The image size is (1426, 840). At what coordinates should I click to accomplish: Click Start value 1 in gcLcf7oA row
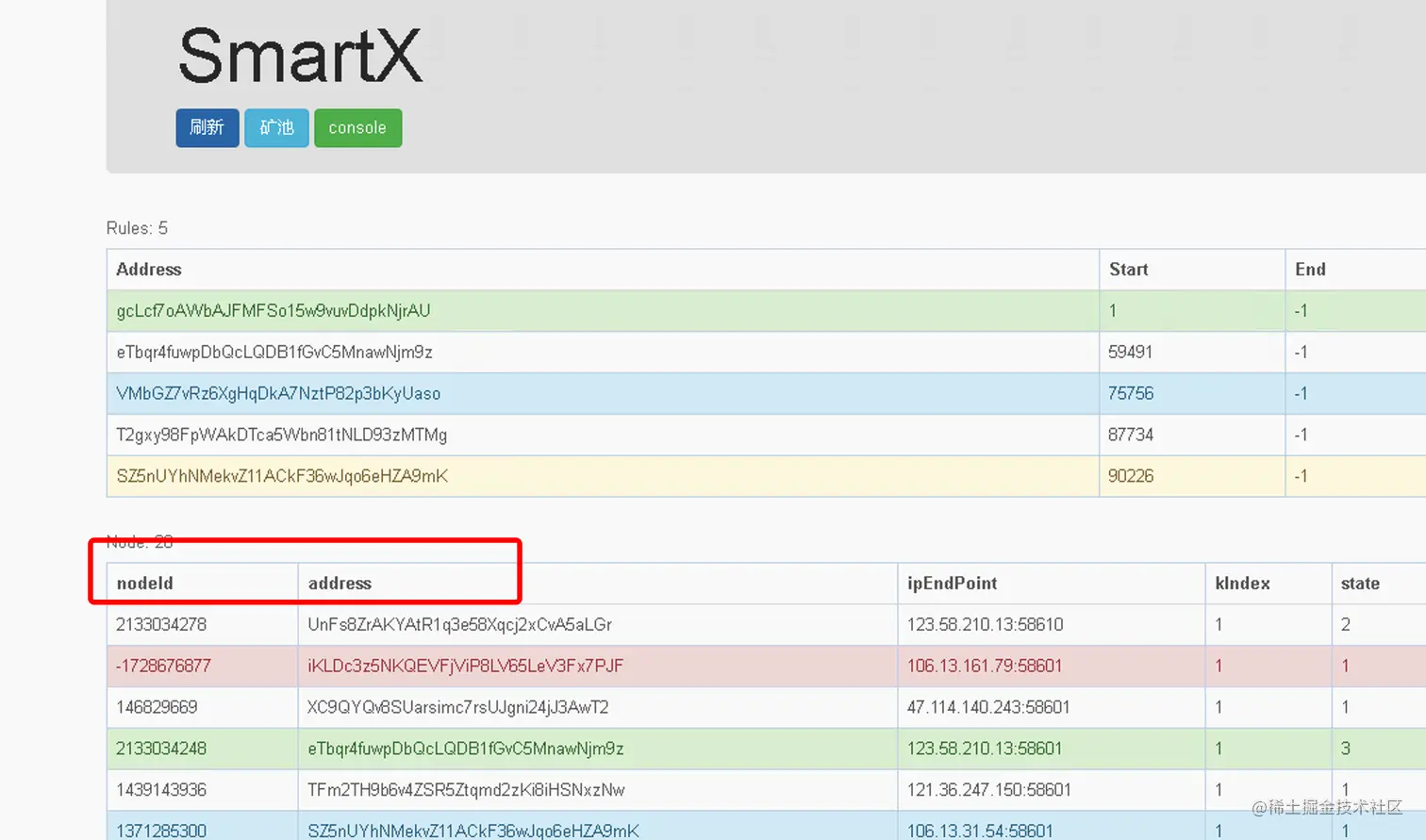pos(1113,311)
